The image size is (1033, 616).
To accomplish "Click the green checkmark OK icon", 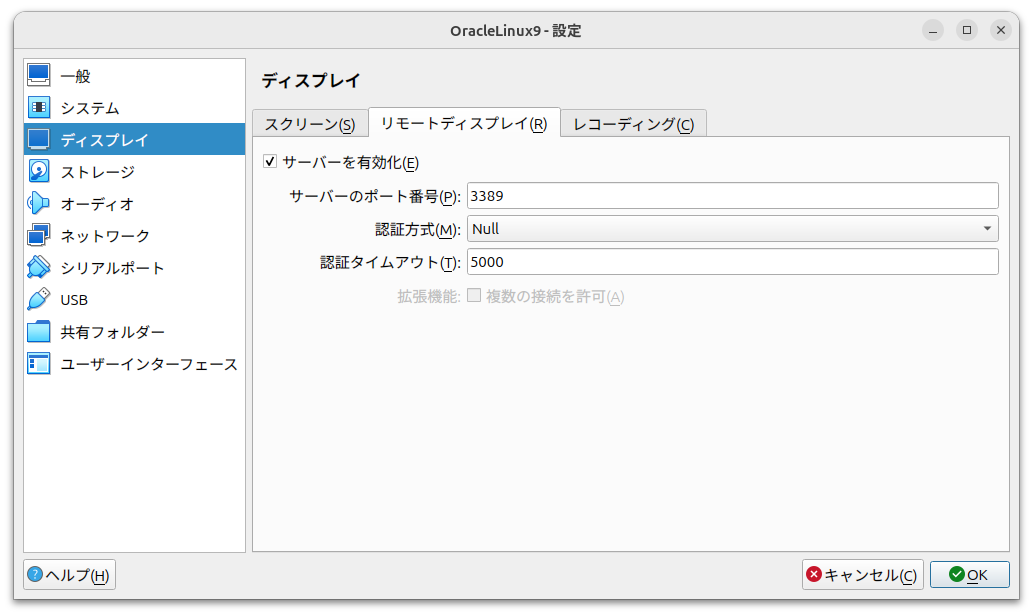I will pos(957,574).
